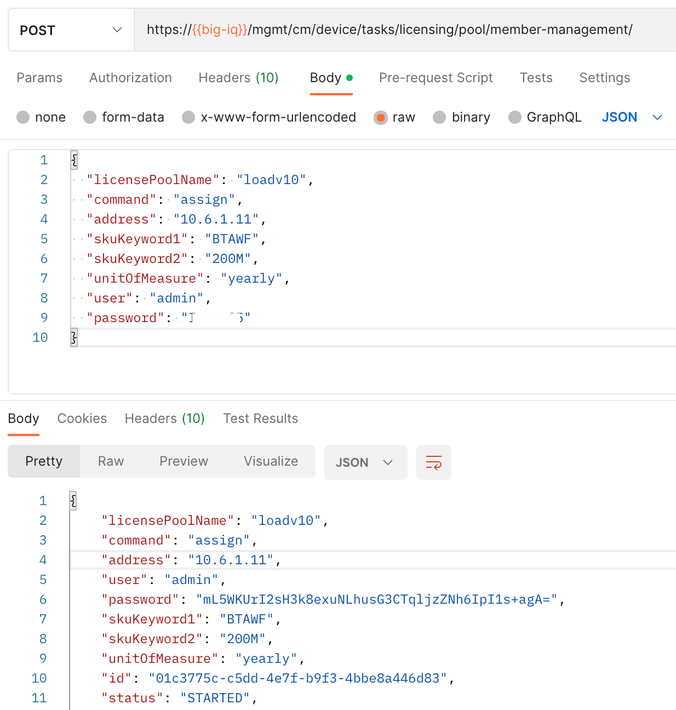Select the form-data radio option
This screenshot has width=676, height=710.
91,118
